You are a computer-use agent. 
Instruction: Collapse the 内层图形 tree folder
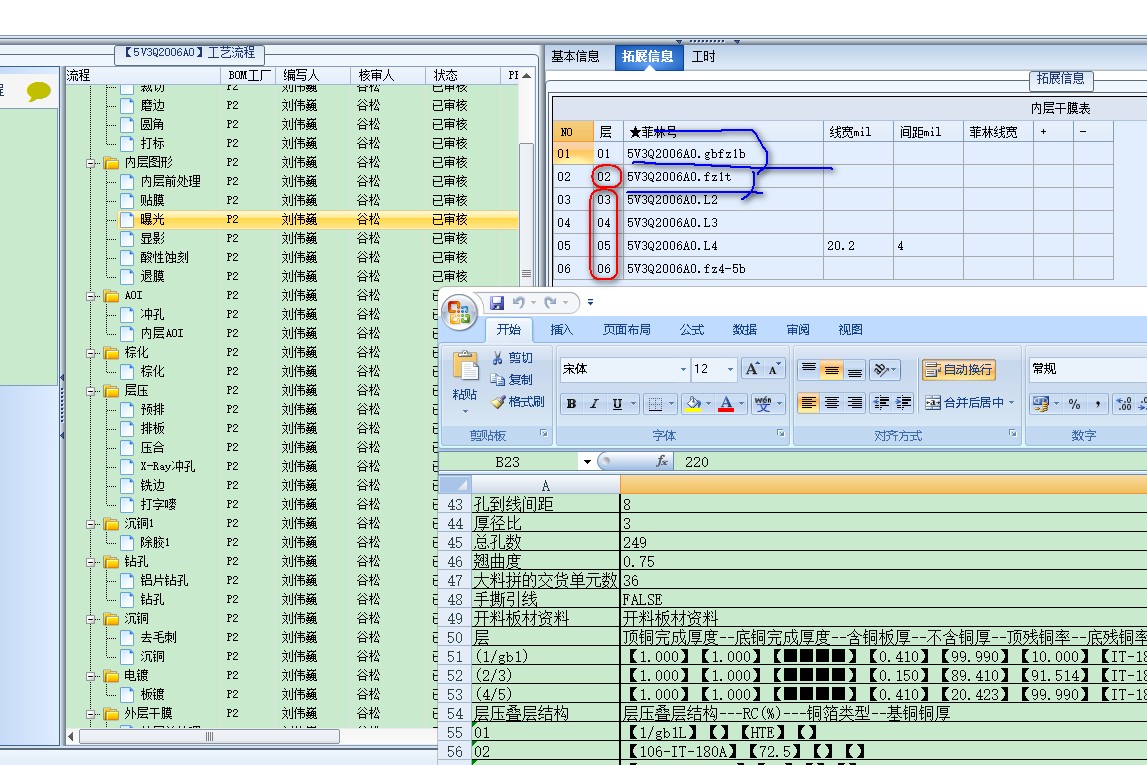tap(91, 162)
